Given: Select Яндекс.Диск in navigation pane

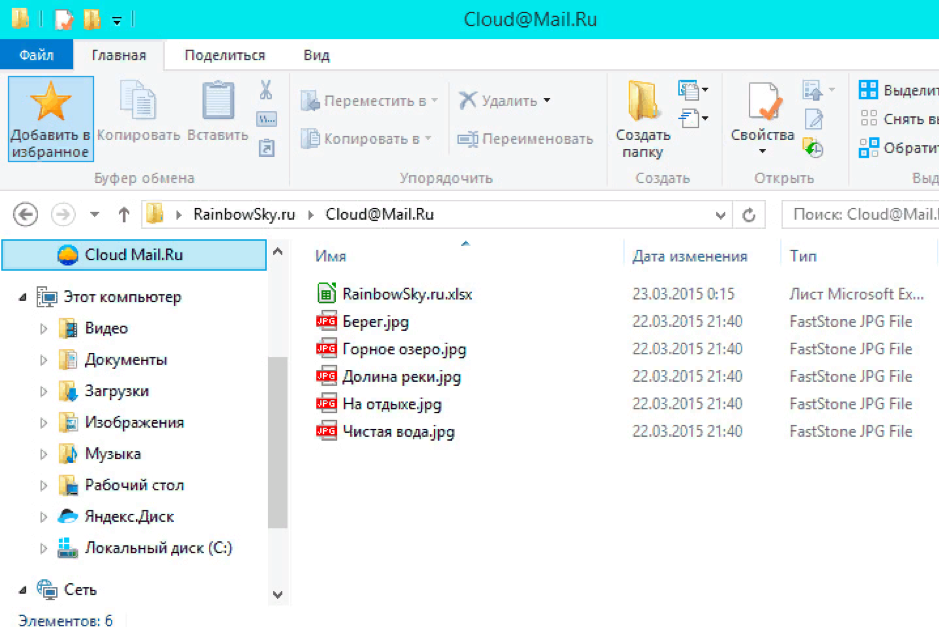Looking at the screenshot, I should [129, 516].
